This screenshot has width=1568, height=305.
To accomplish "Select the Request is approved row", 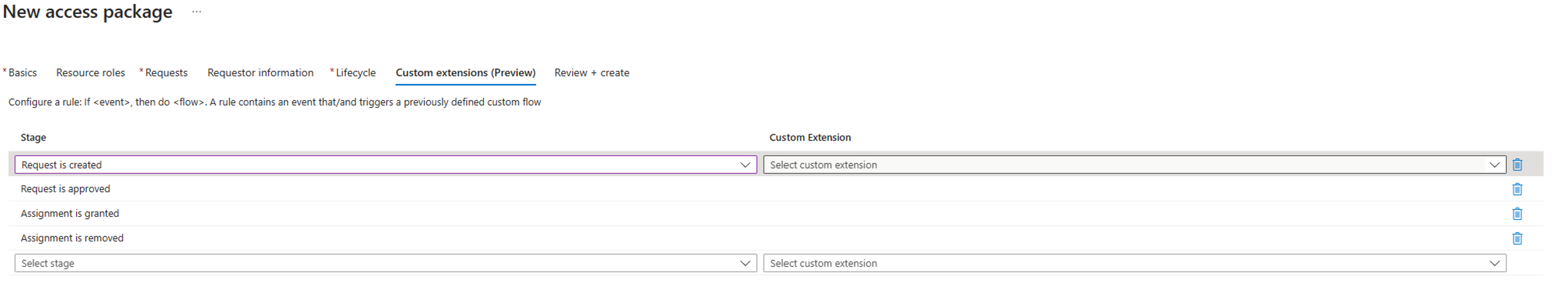I will coord(65,189).
